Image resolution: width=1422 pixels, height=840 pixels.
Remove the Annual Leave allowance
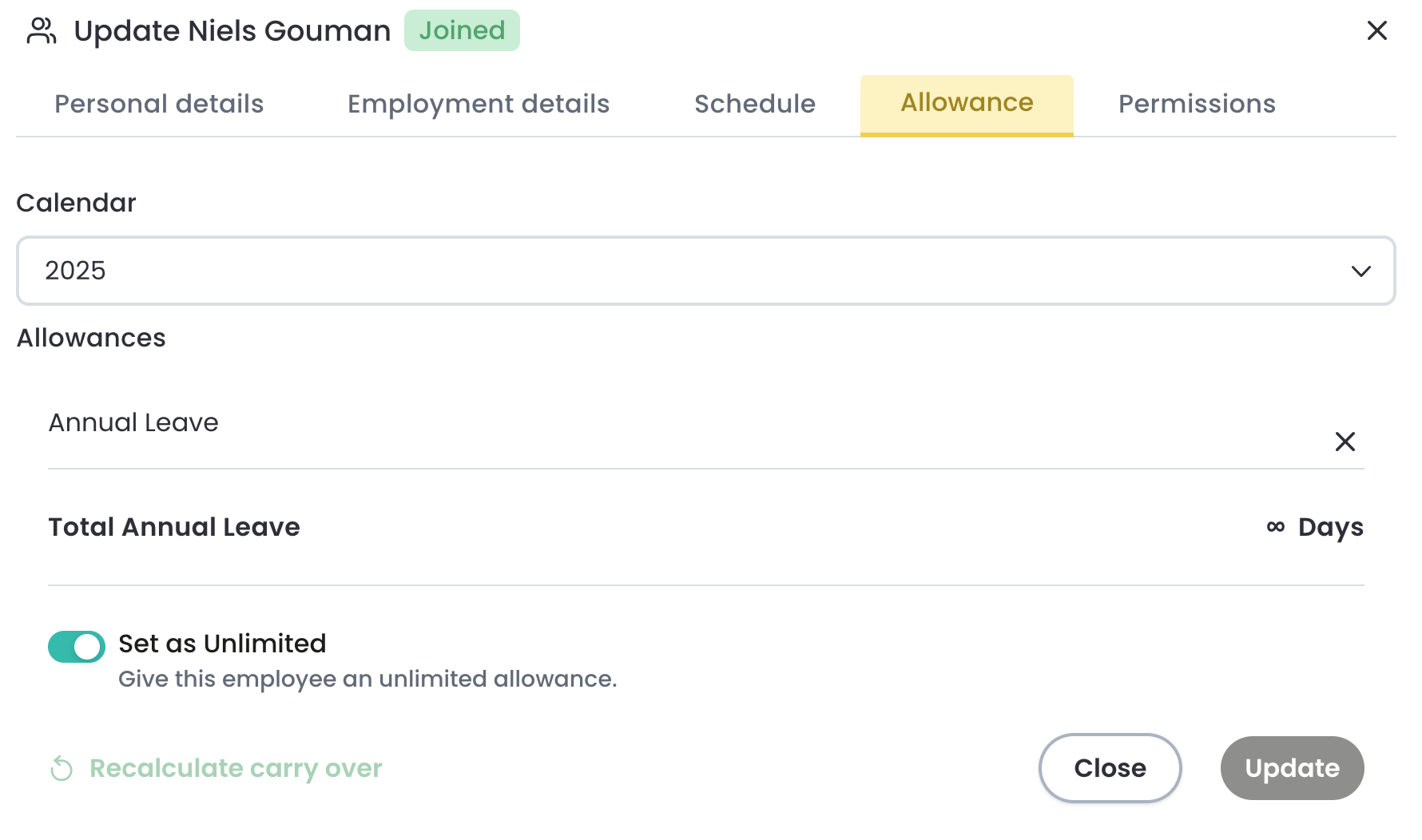pos(1345,442)
